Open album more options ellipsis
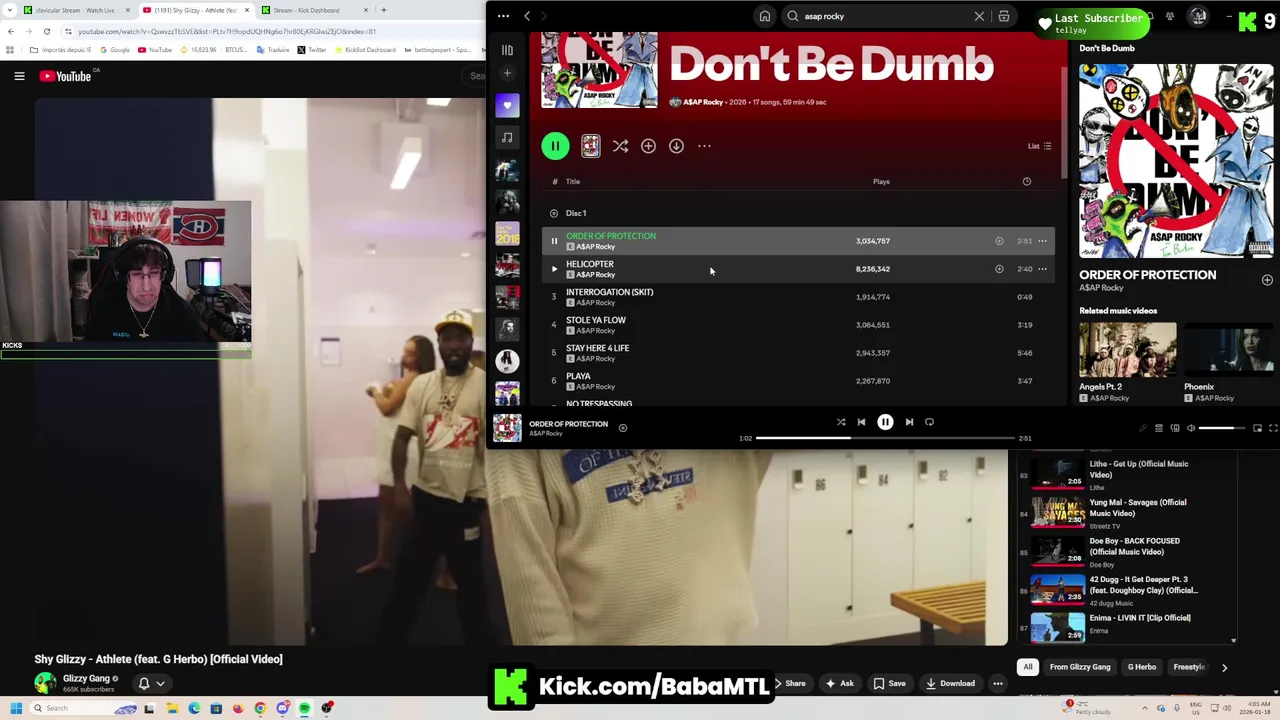This screenshot has width=1280, height=720. coord(704,146)
